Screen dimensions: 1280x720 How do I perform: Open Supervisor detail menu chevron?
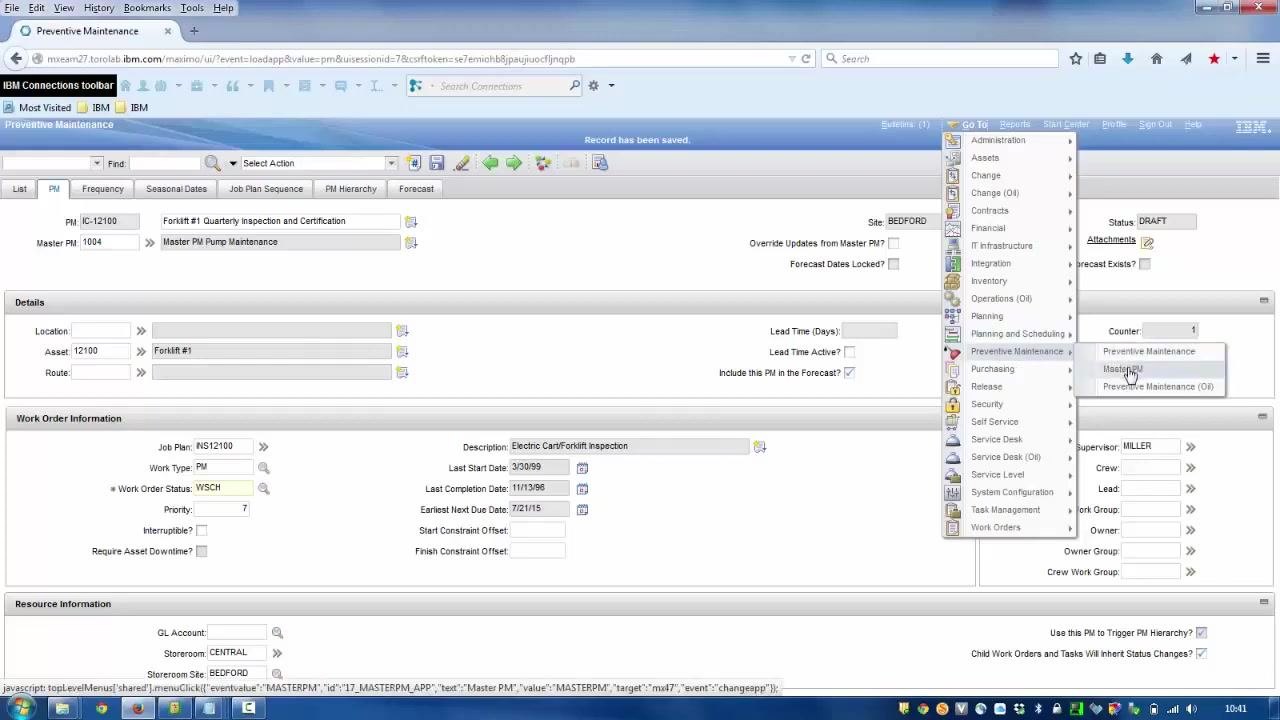1190,447
